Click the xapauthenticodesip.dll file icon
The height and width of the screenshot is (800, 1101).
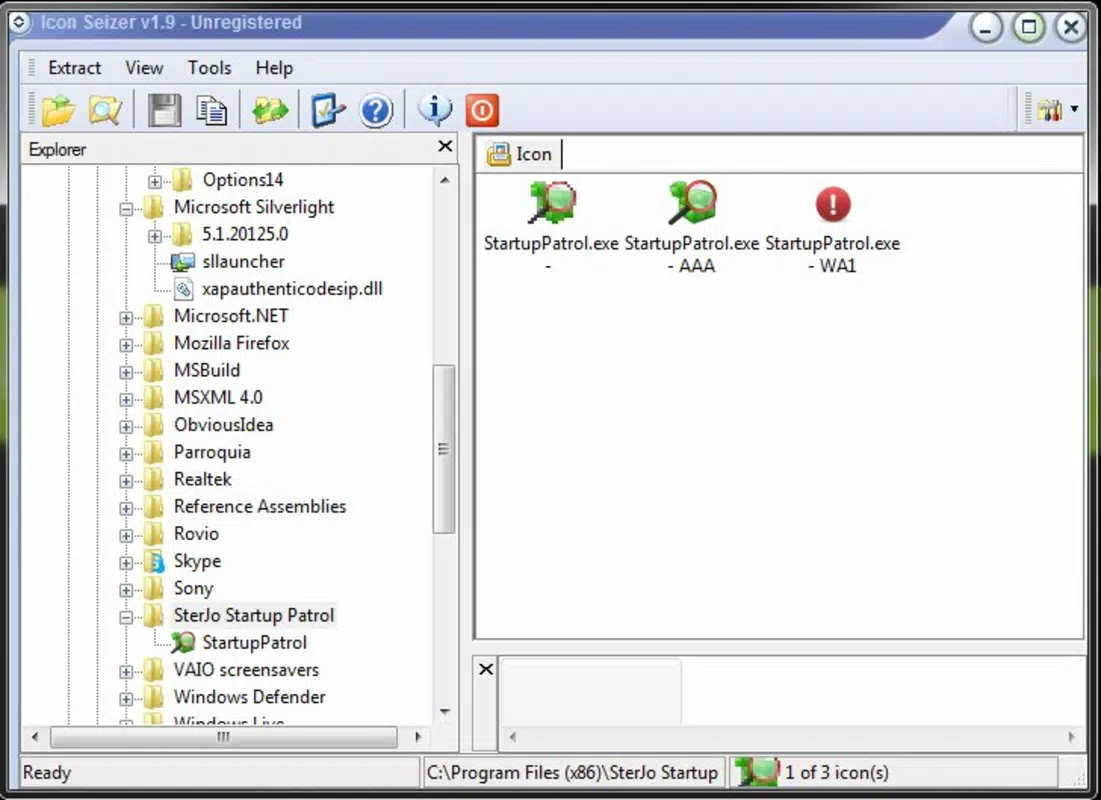pos(183,289)
